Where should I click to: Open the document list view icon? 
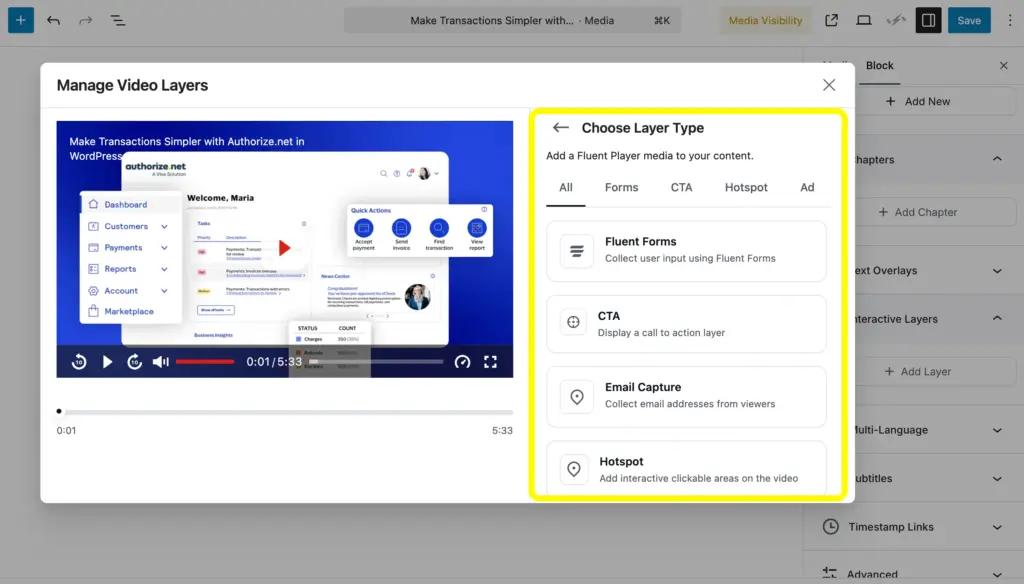coord(117,20)
